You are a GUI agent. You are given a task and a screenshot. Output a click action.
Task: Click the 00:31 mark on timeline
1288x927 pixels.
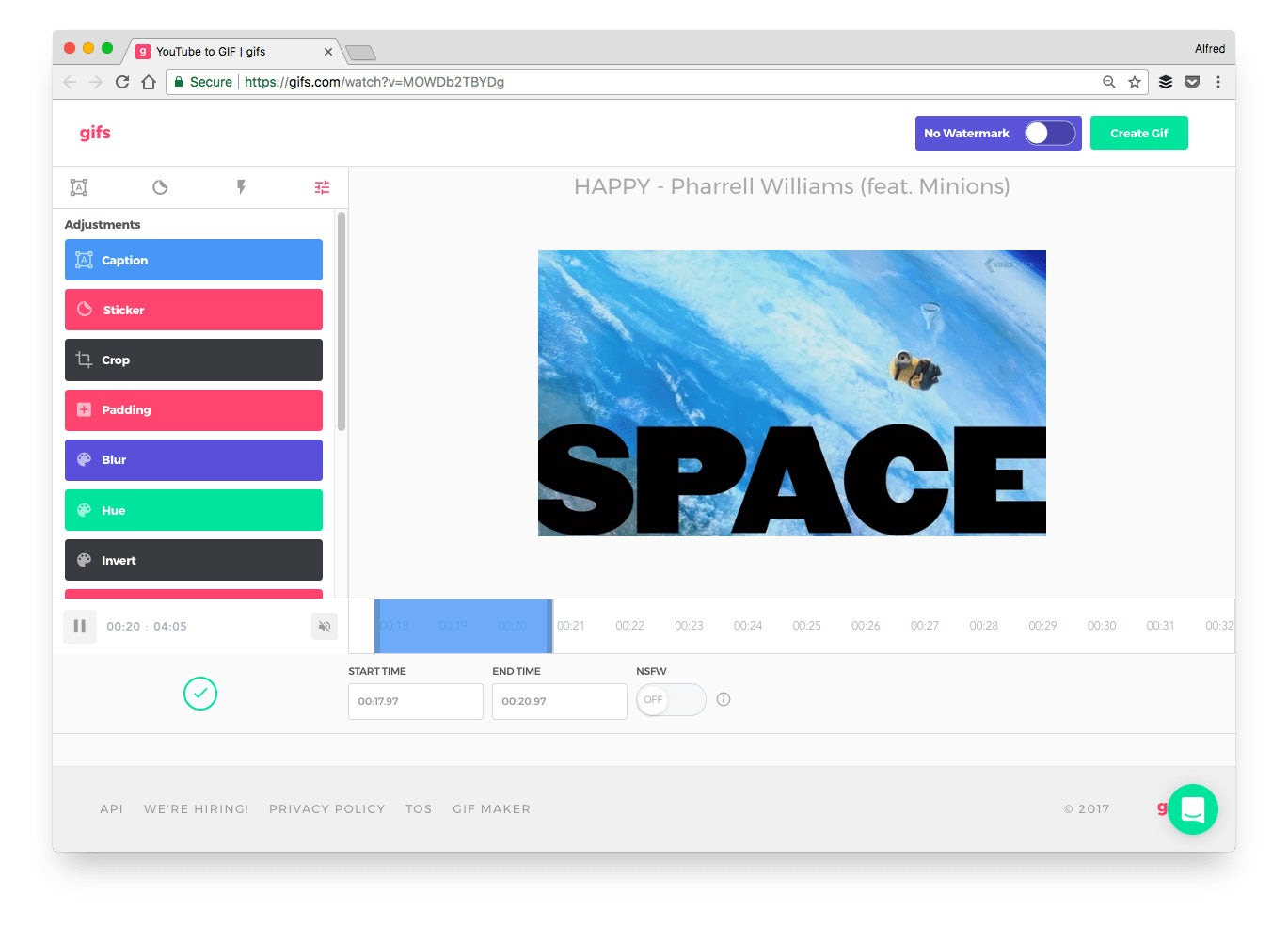click(1160, 626)
